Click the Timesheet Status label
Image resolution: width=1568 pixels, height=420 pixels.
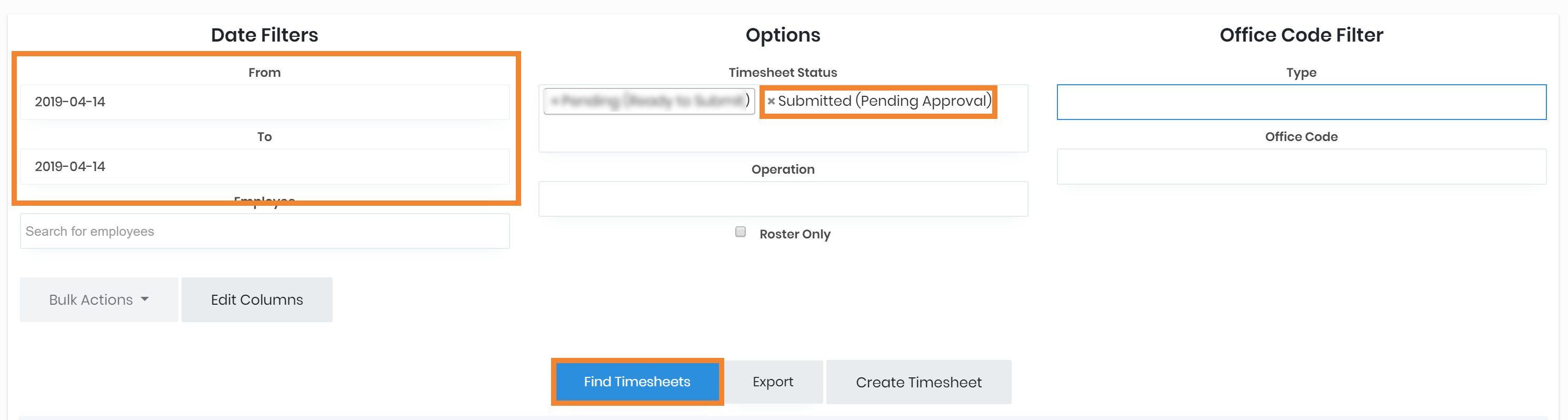pyautogui.click(x=782, y=73)
